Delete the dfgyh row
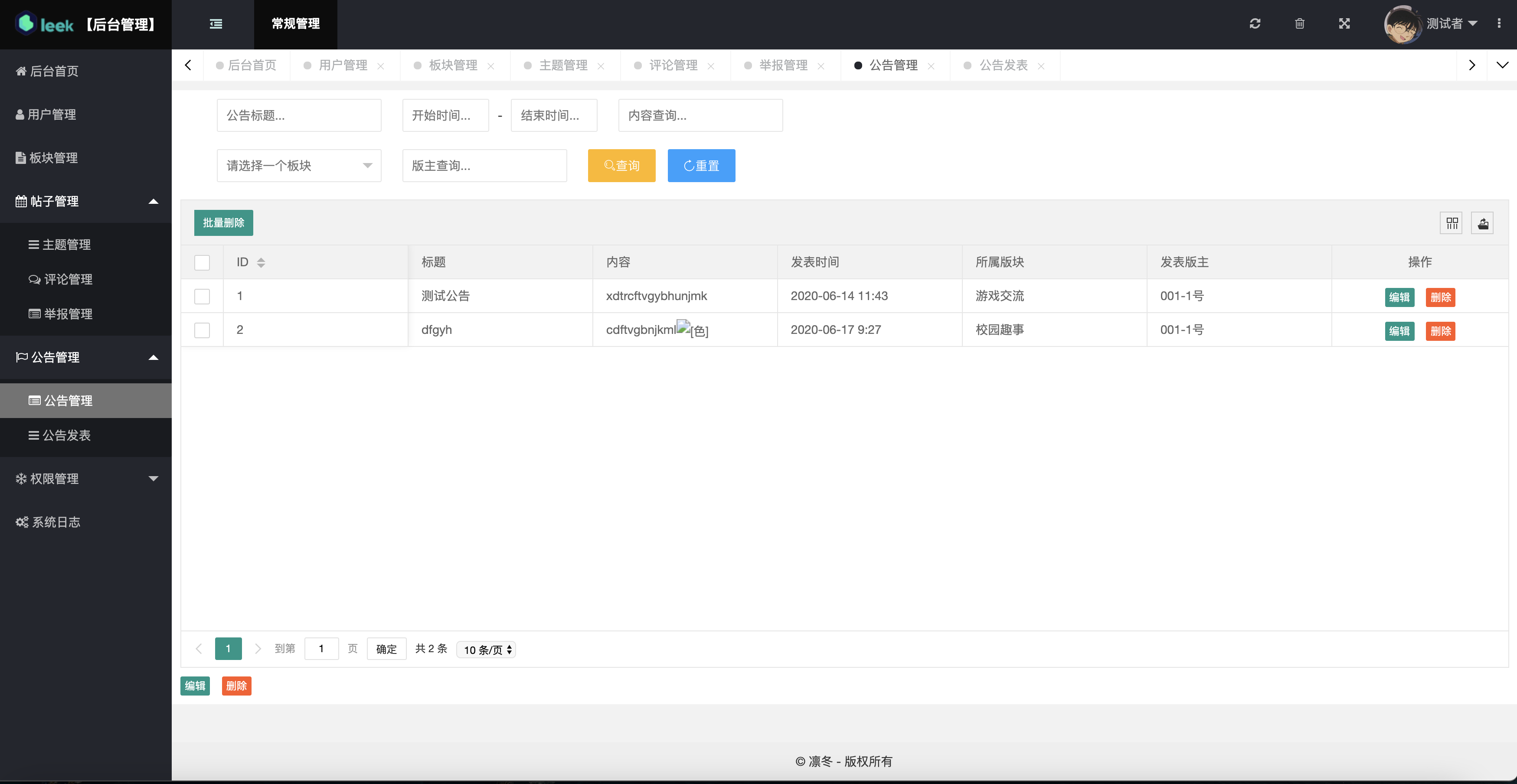The image size is (1517, 784). coord(1440,331)
